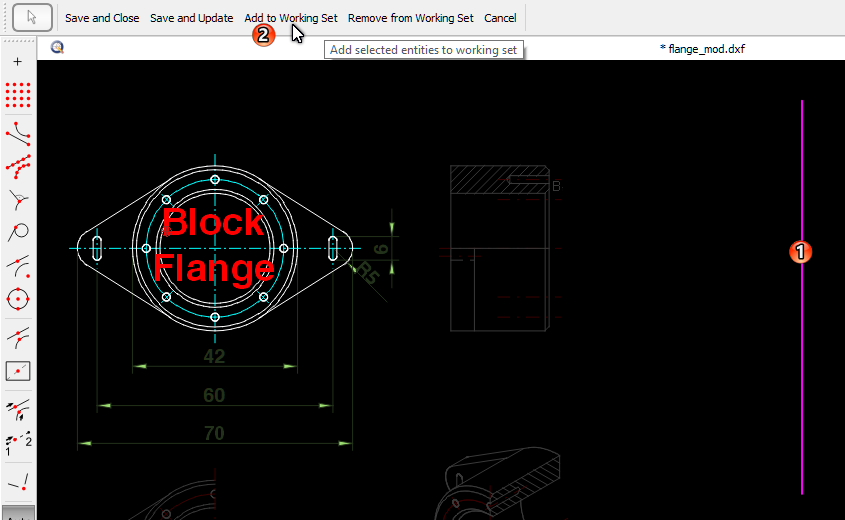The width and height of the screenshot is (845, 520).
Task: Select the Free snap plus icon
Action: pyautogui.click(x=18, y=62)
